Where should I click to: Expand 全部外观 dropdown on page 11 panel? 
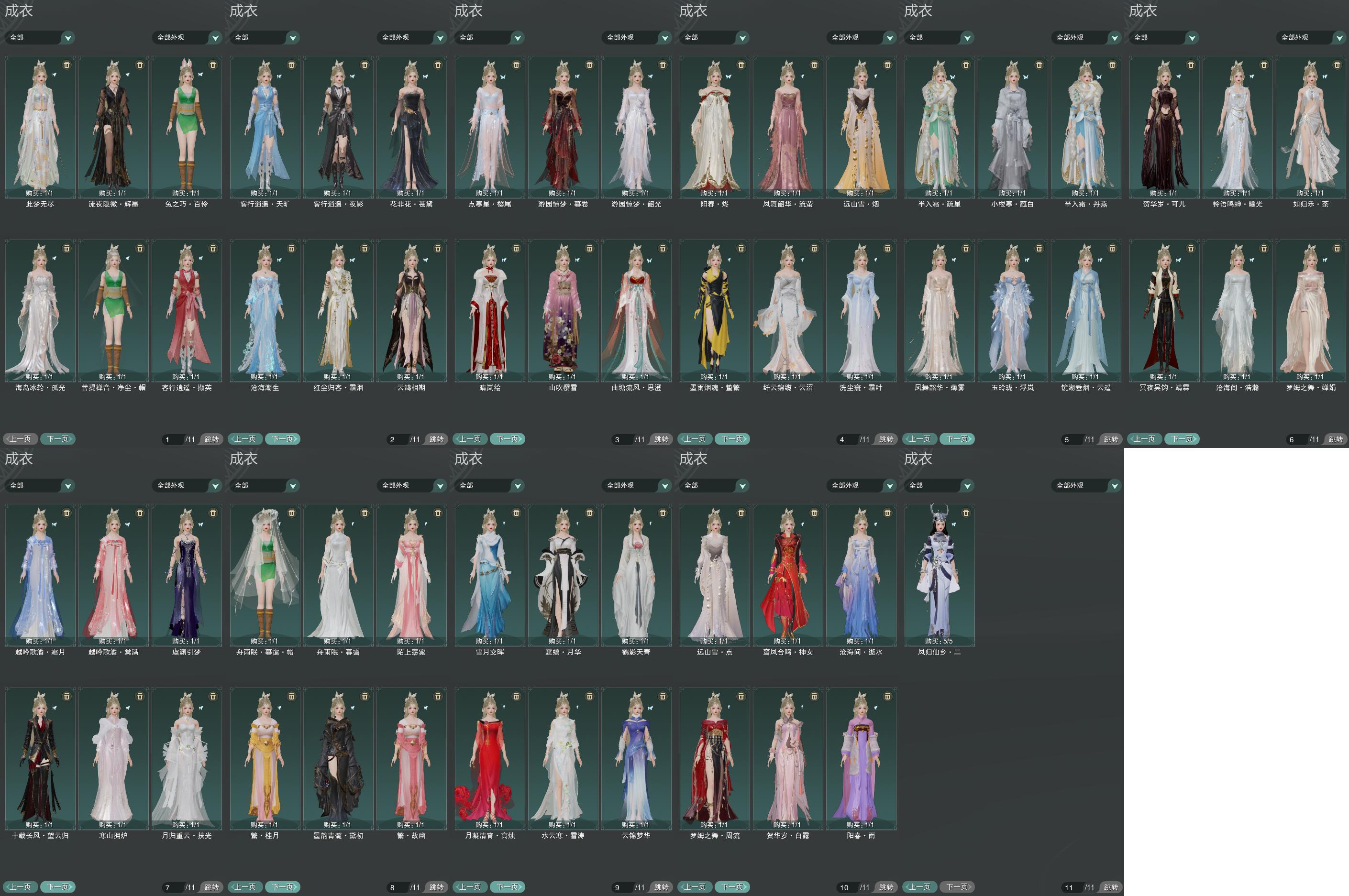pos(1114,486)
